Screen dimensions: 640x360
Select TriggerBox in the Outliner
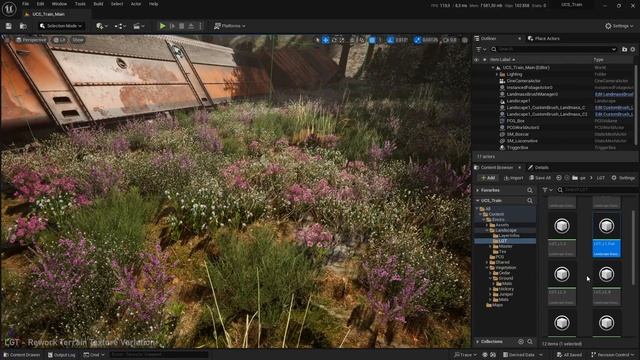point(517,147)
